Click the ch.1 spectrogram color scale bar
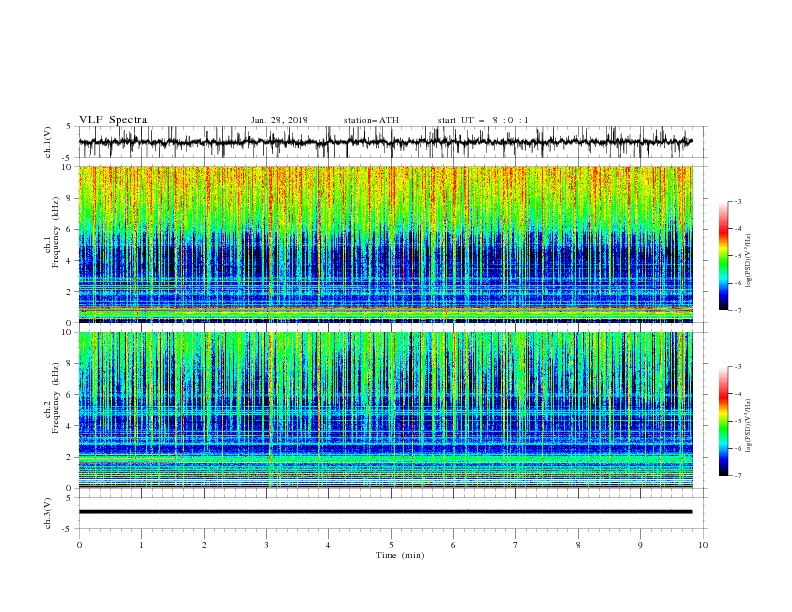Image resolution: width=792 pixels, height=612 pixels. (x=723, y=255)
